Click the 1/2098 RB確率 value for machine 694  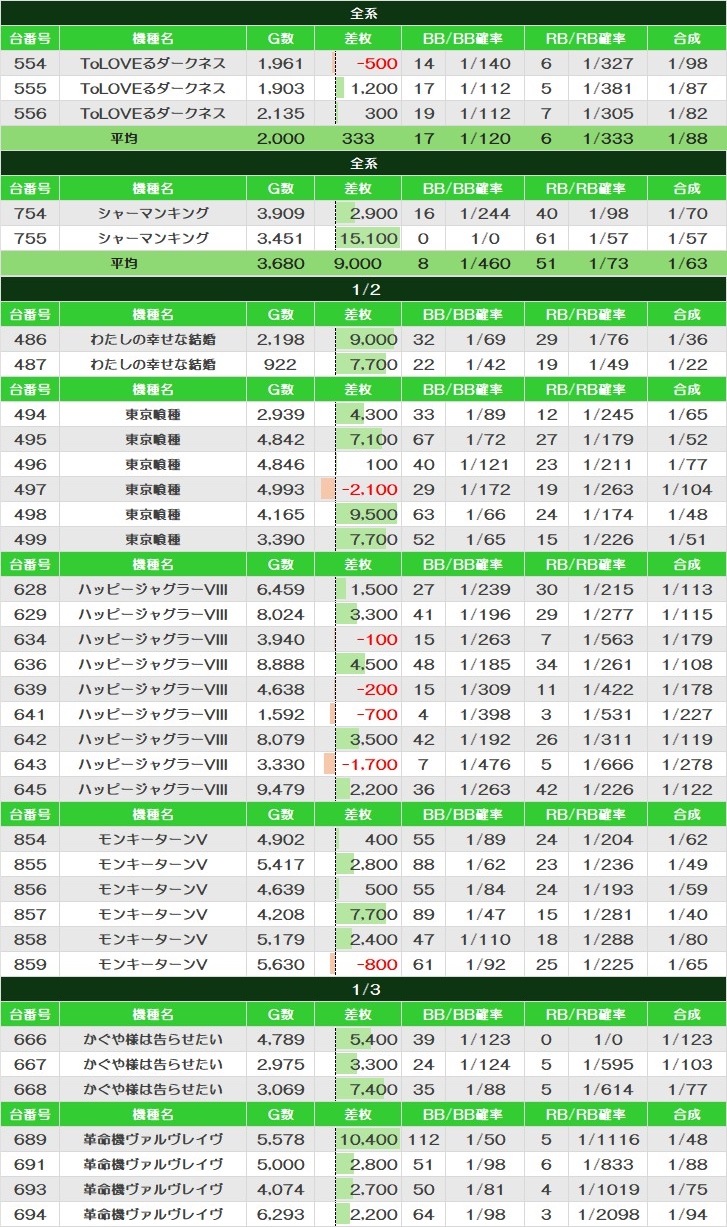(x=608, y=1214)
